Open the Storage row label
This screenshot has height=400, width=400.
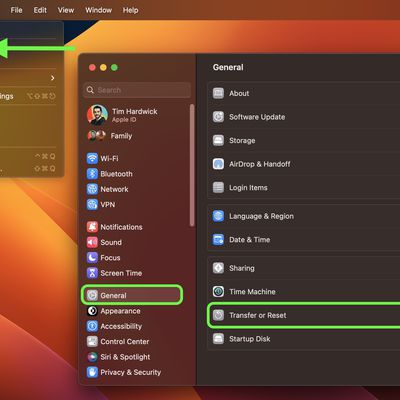(242, 141)
